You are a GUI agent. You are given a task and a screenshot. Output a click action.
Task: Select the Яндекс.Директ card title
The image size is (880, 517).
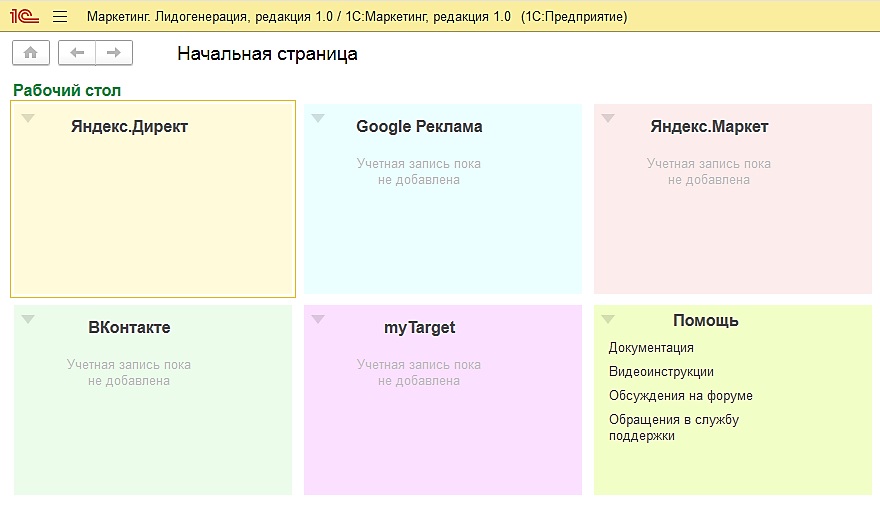129,126
